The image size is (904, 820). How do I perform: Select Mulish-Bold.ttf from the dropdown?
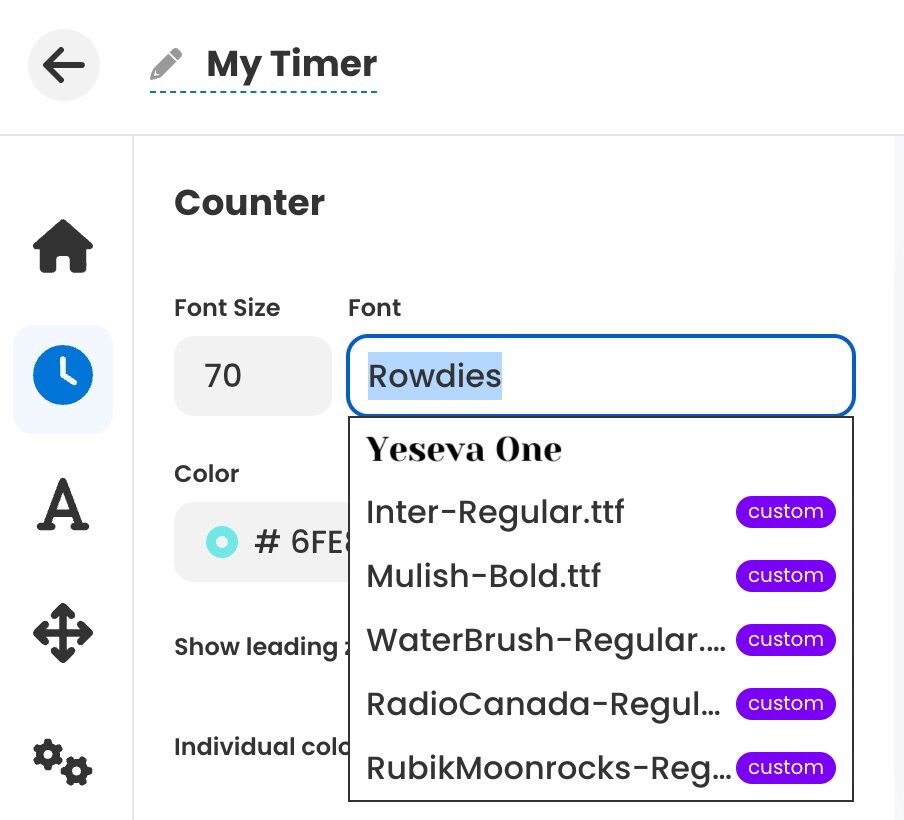point(483,576)
